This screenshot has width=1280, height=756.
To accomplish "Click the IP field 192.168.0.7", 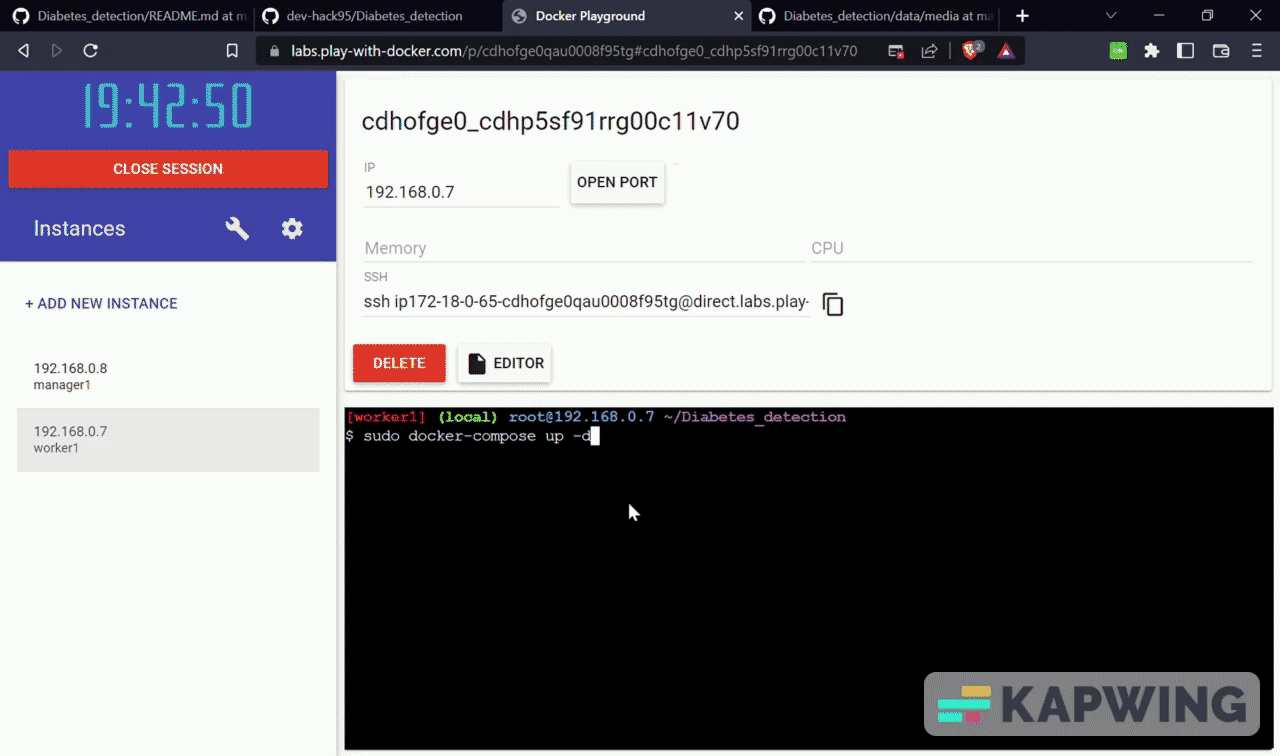I will (461, 192).
